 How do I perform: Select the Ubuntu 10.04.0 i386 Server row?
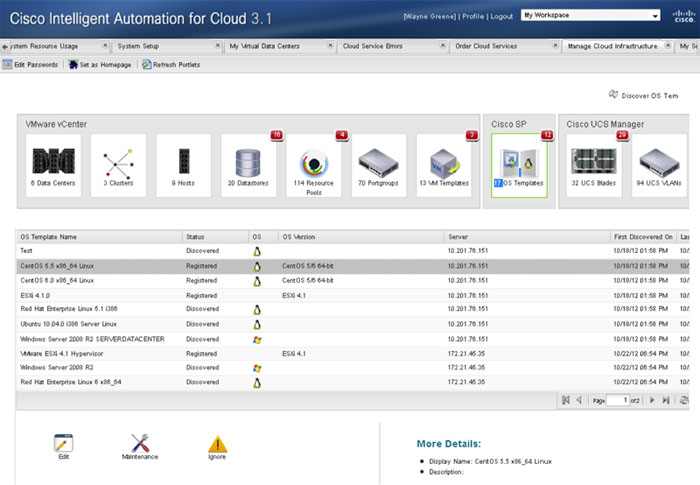[353, 324]
